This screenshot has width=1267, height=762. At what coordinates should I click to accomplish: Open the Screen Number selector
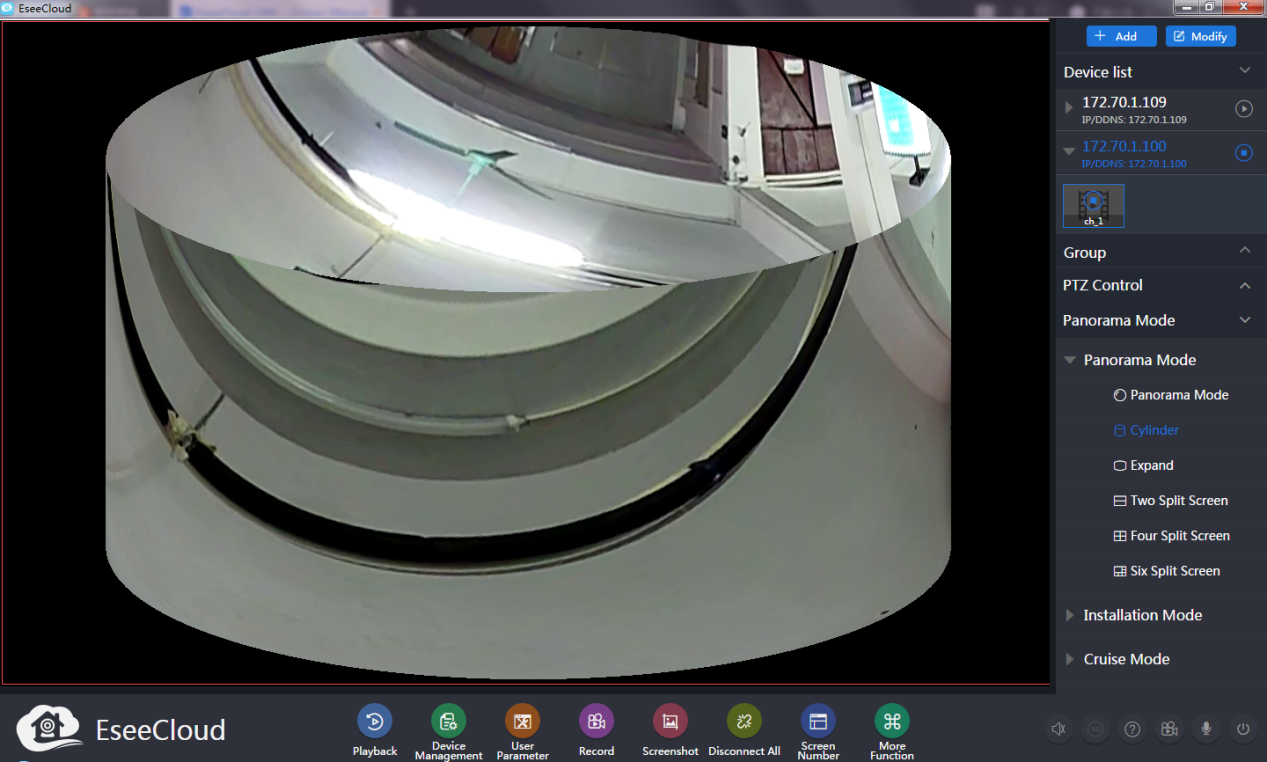point(818,722)
